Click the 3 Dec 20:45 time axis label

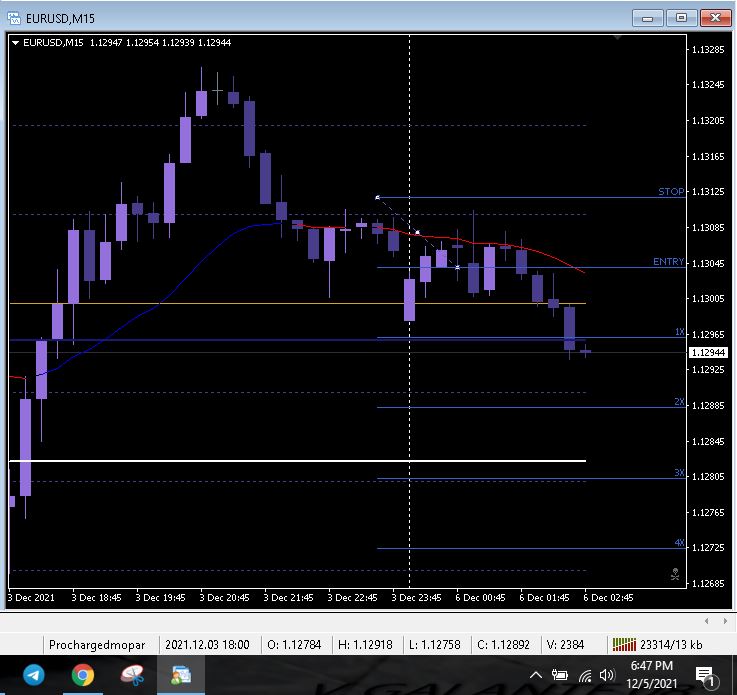pos(224,598)
